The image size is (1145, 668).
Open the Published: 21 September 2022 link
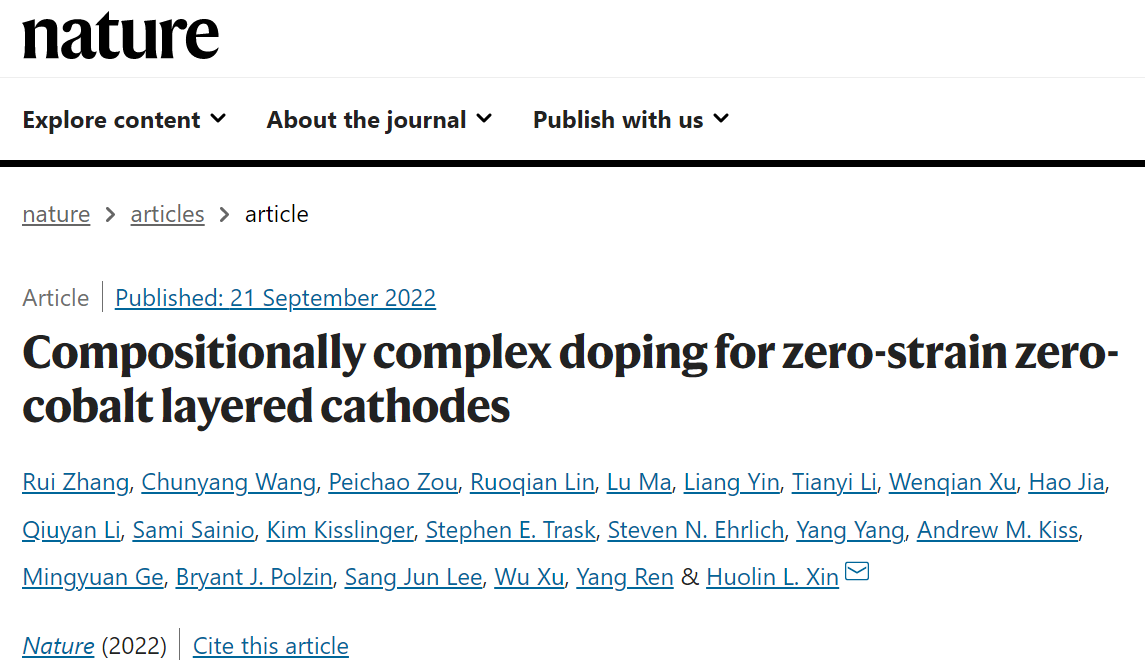pyautogui.click(x=275, y=298)
